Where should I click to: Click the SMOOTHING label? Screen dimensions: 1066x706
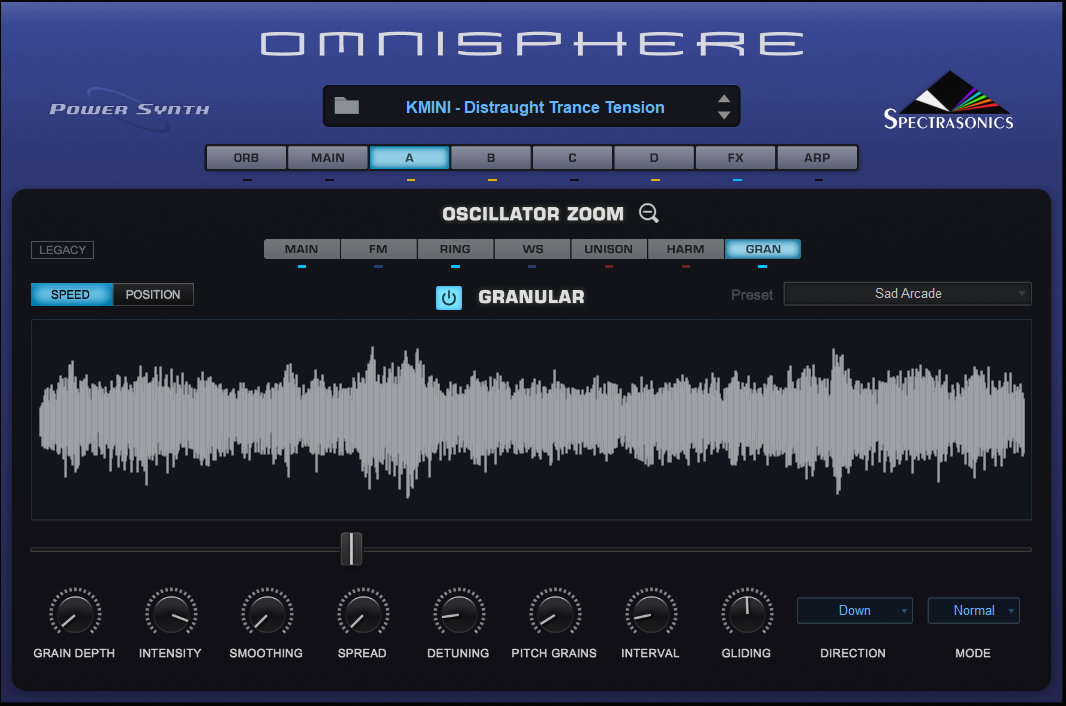[x=266, y=653]
